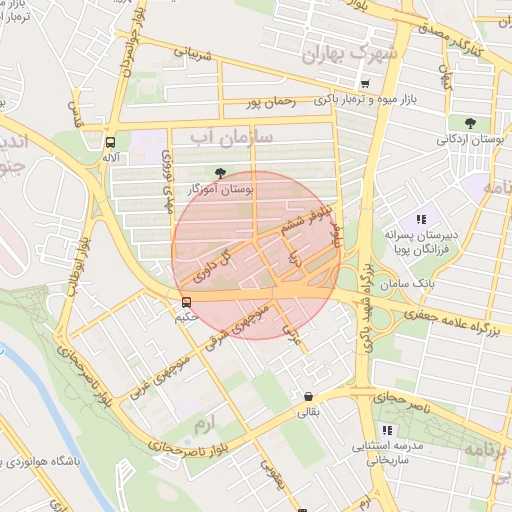The height and width of the screenshot is (512, 512).
Task: Click the school icon above دبیرستان پسرانه
Action: tap(421, 219)
